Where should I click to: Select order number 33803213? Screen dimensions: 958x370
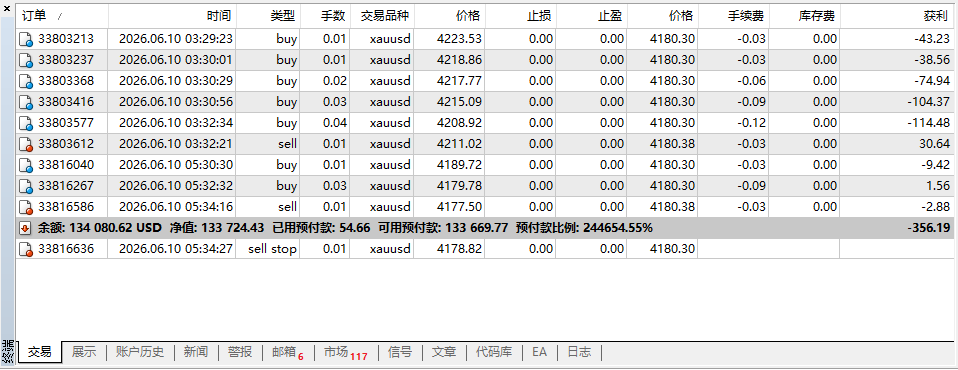66,40
